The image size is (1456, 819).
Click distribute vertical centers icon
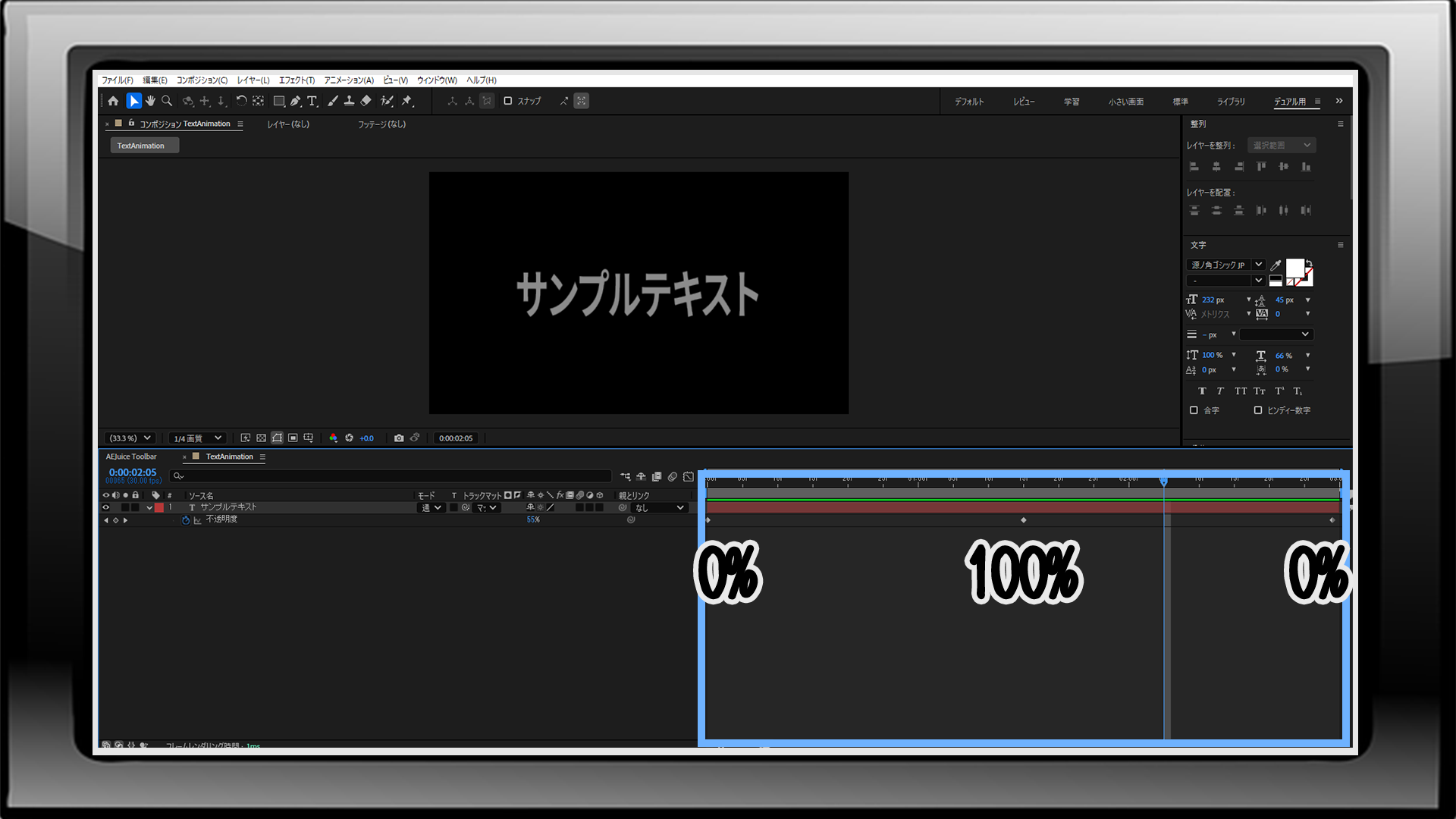click(x=1216, y=211)
